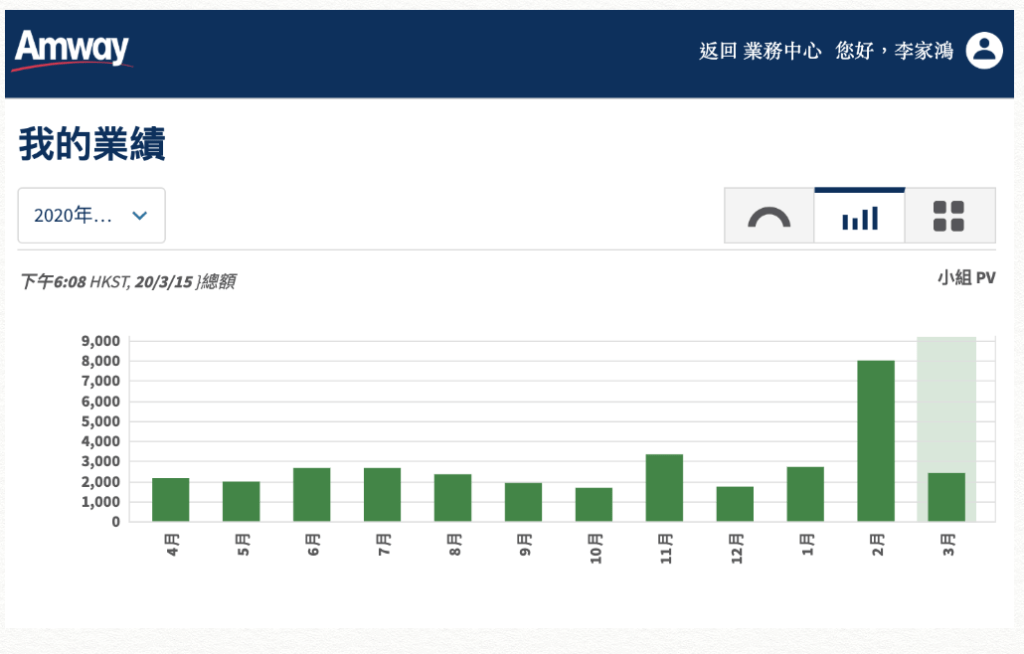Click the Amway logo
This screenshot has width=1024, height=654.
[72, 50]
